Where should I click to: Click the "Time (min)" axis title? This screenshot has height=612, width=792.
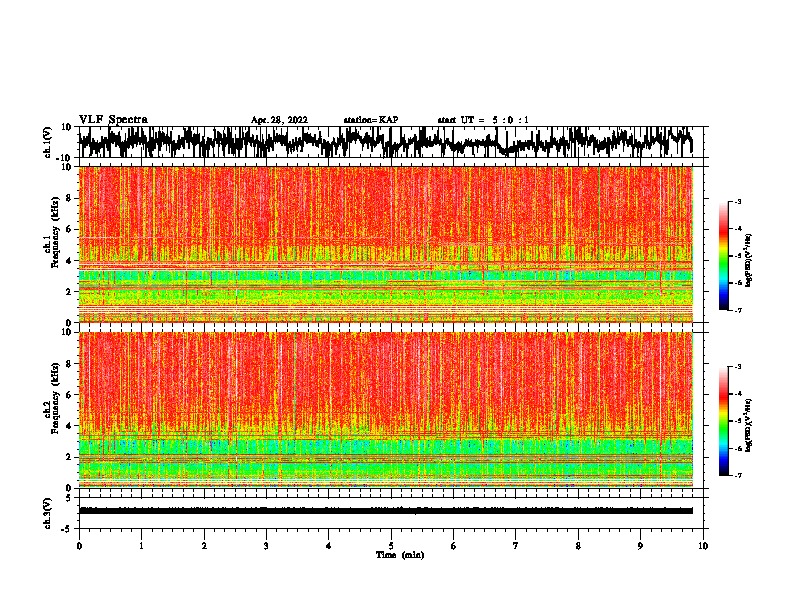point(400,555)
